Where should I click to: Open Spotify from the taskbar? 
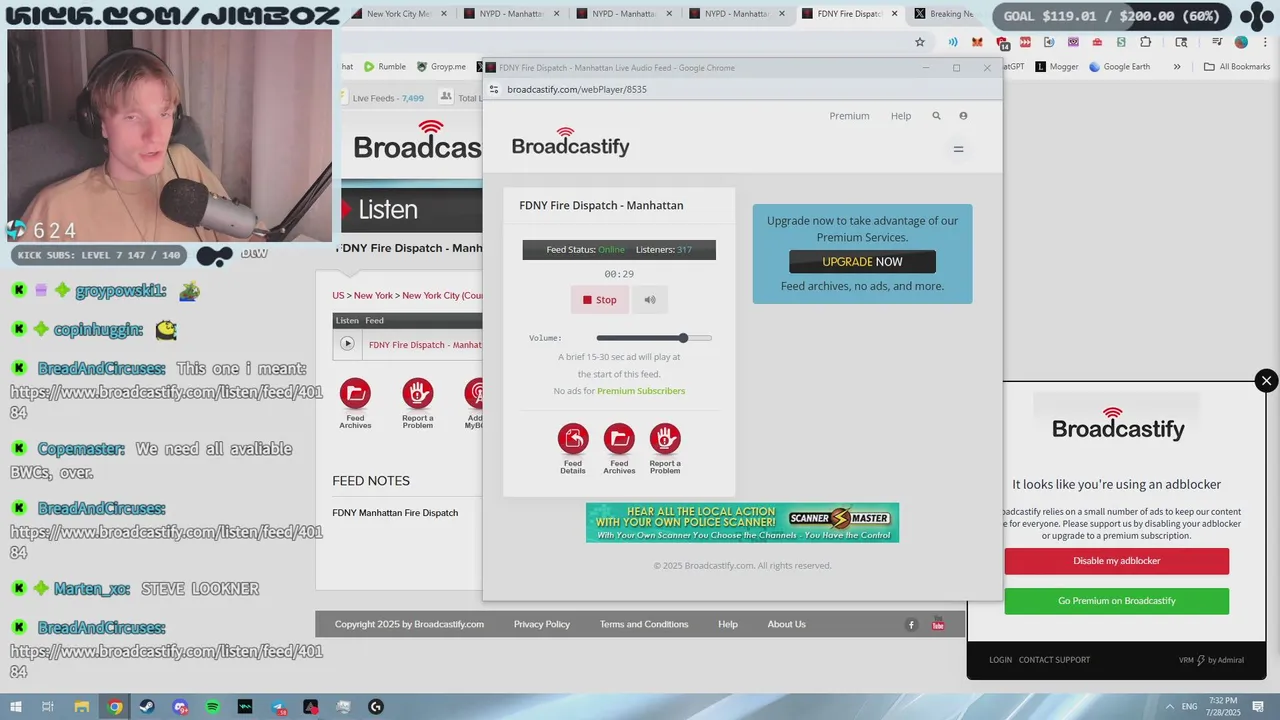coord(213,707)
